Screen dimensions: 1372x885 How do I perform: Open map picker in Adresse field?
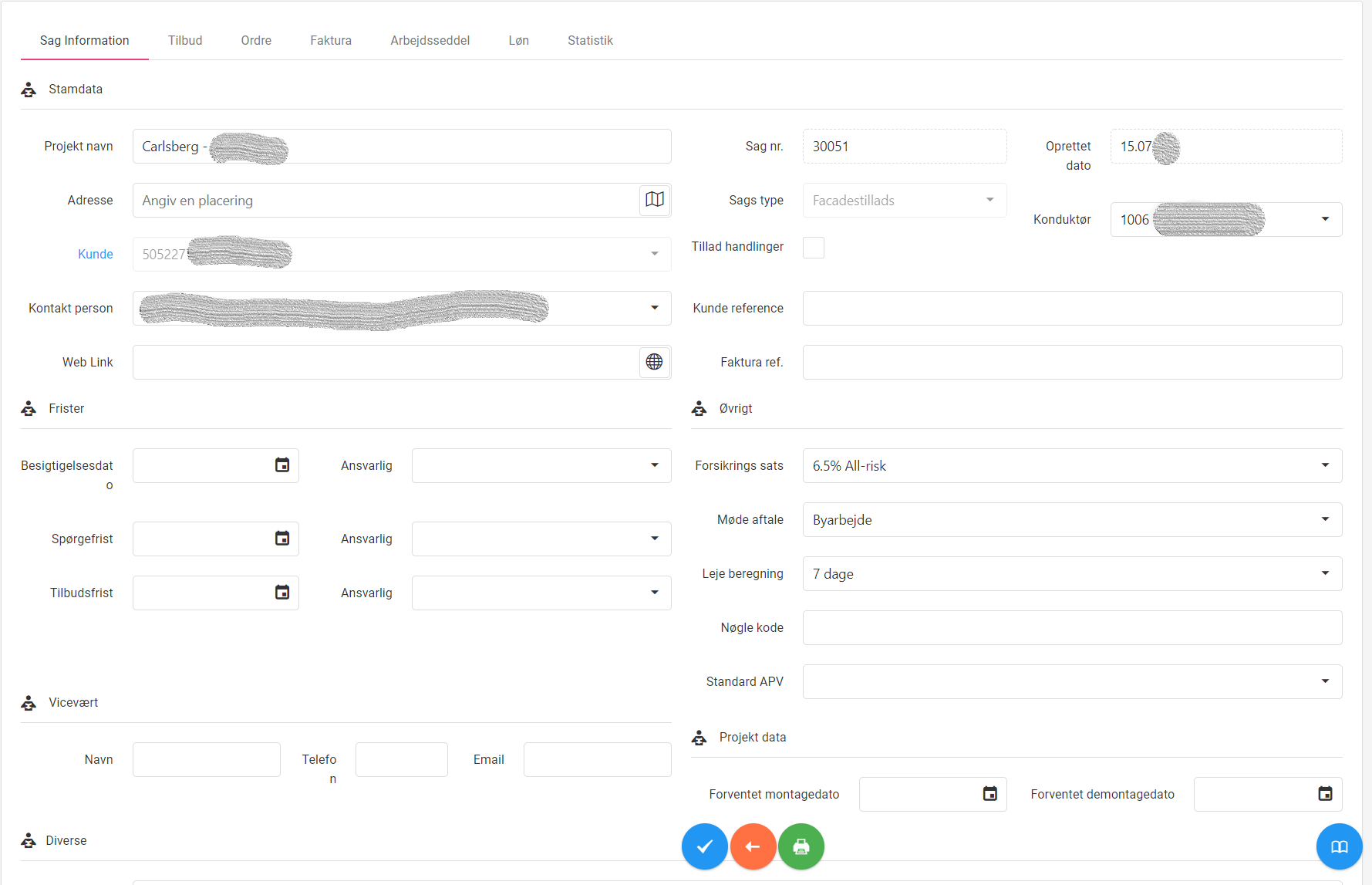(x=654, y=200)
